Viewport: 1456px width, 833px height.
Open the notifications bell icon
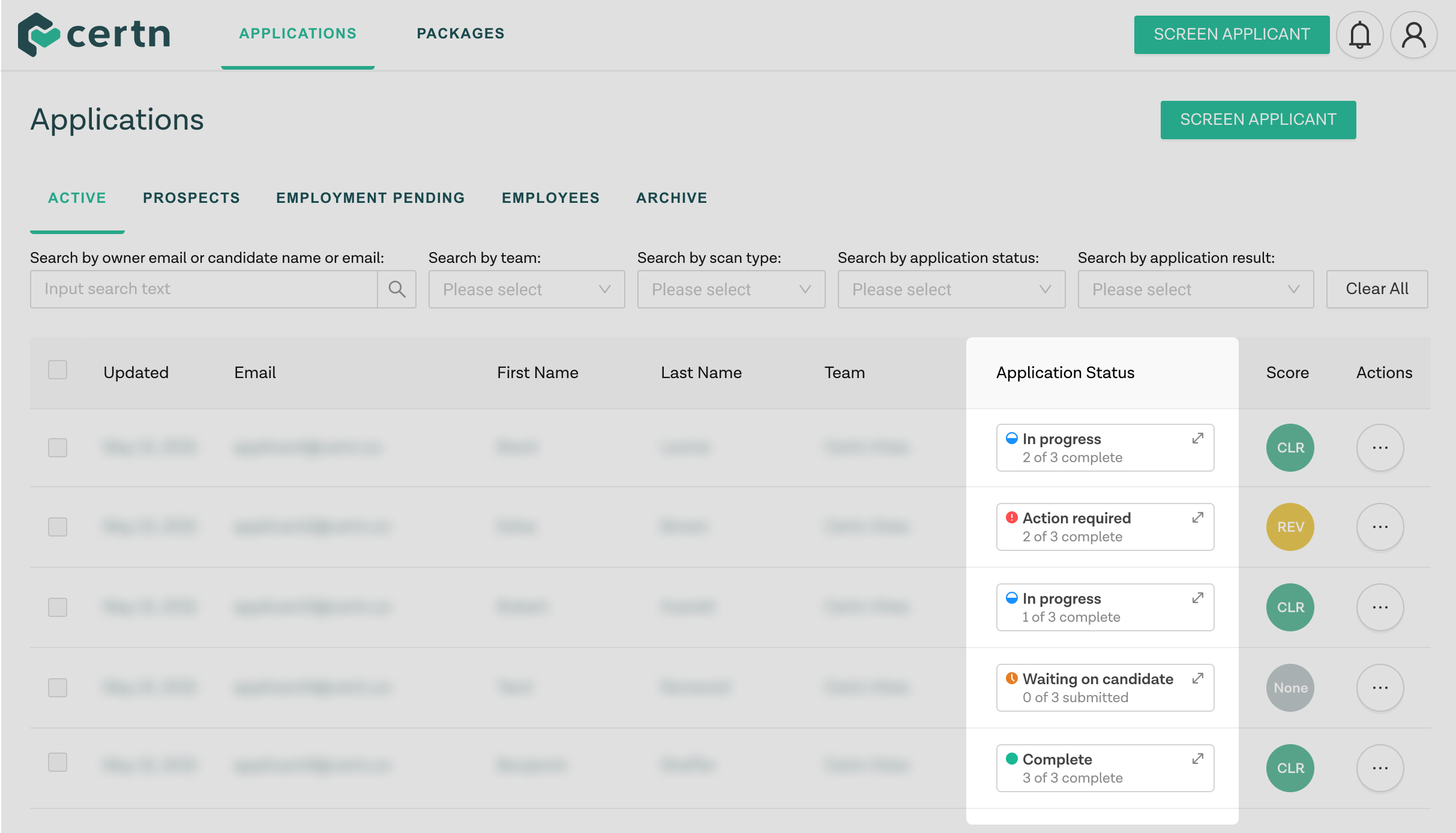(1359, 35)
